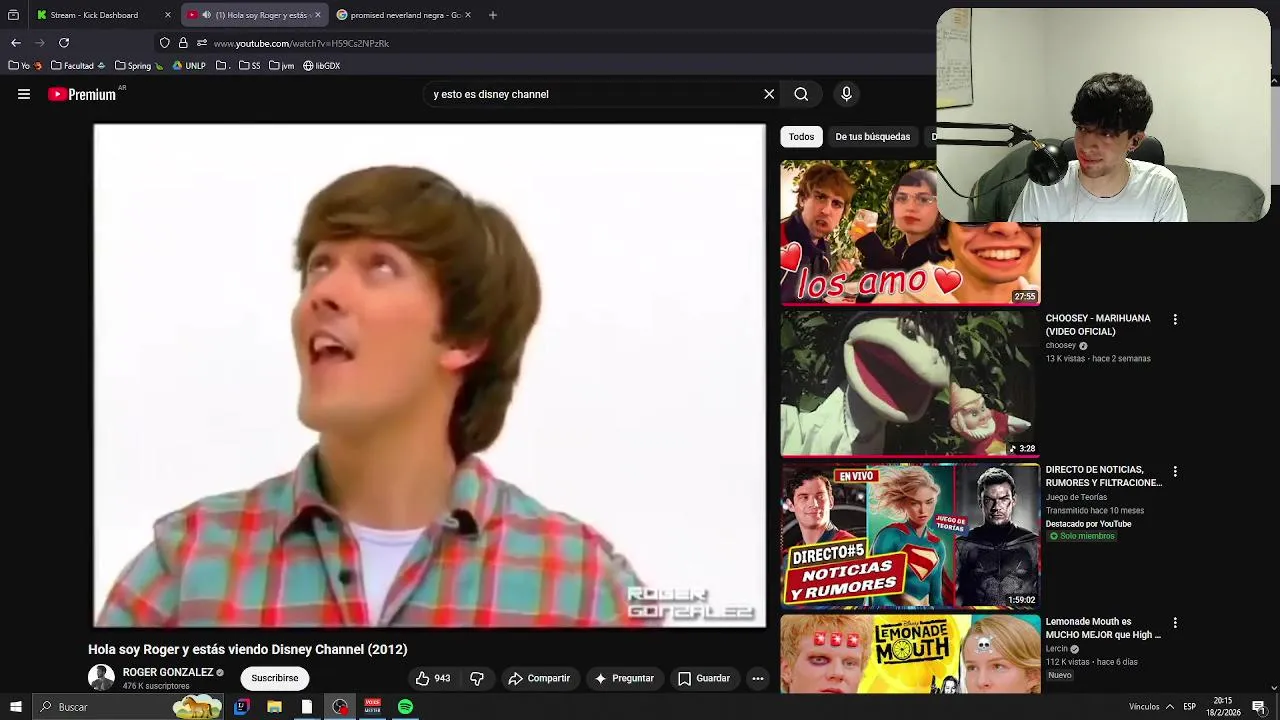Screen dimensions: 1280x720
Task: Open options for DIRECTO DE NOTICIAS video
Action: tap(1175, 471)
